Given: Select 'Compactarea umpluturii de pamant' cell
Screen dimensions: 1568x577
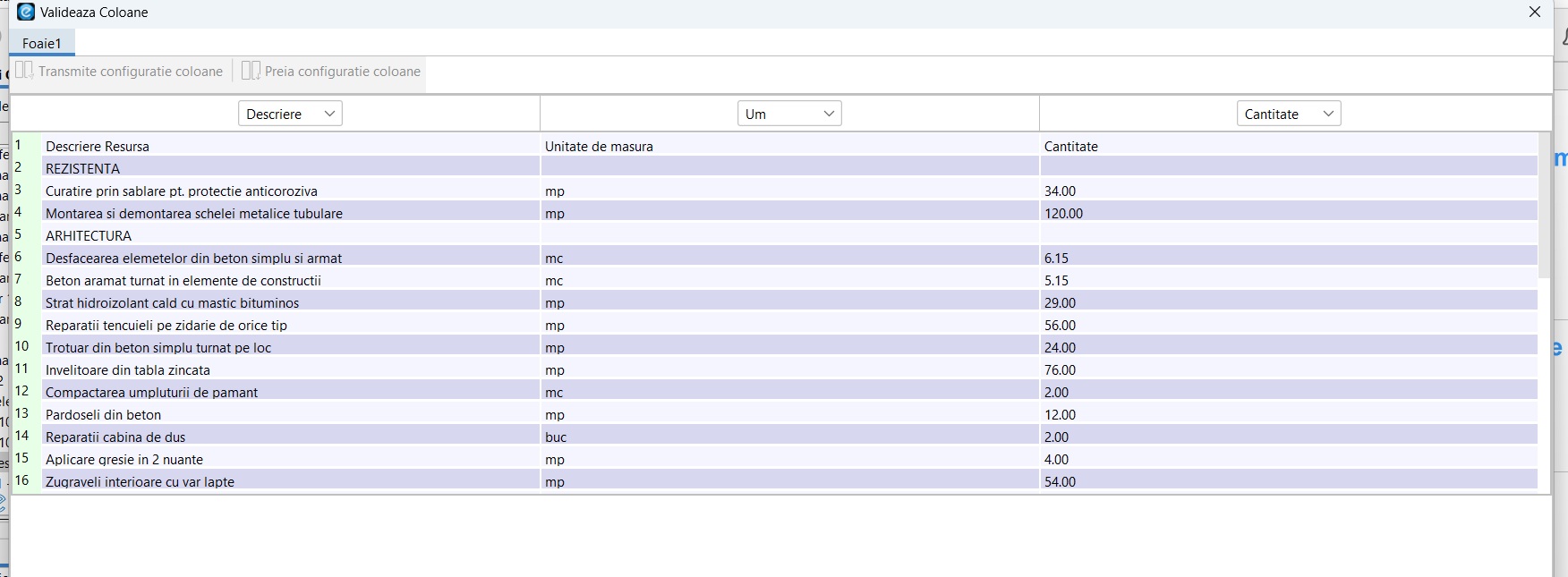Looking at the screenshot, I should coord(291,392).
